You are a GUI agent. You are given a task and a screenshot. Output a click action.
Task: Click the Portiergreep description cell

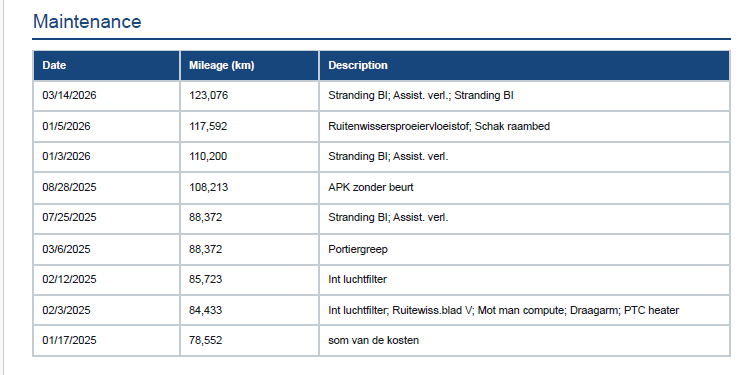click(x=525, y=249)
